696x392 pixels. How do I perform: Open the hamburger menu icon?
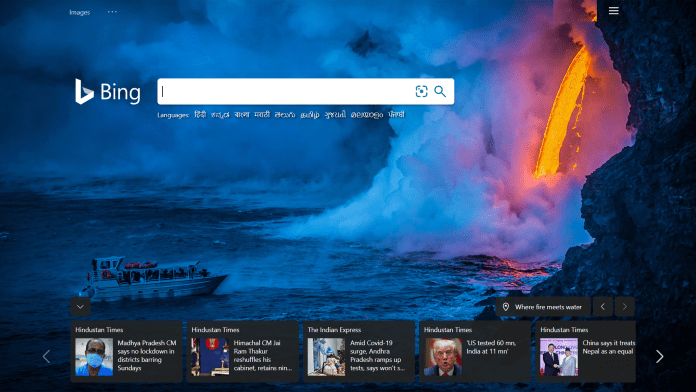[x=613, y=11]
